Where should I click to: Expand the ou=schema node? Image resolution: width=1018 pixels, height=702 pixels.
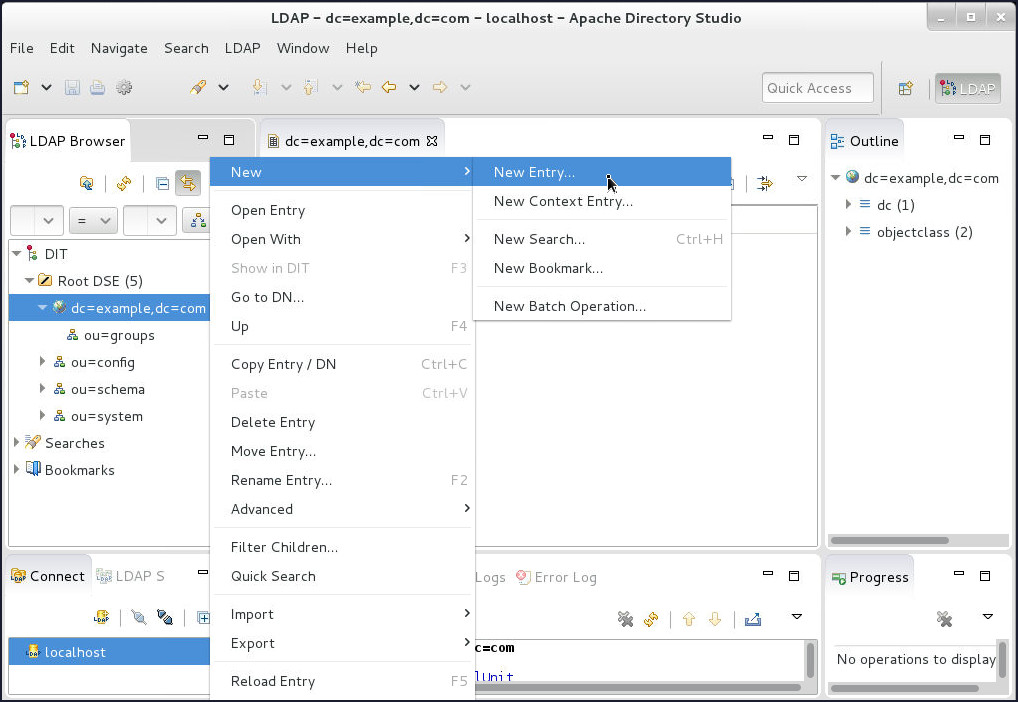[42, 388]
